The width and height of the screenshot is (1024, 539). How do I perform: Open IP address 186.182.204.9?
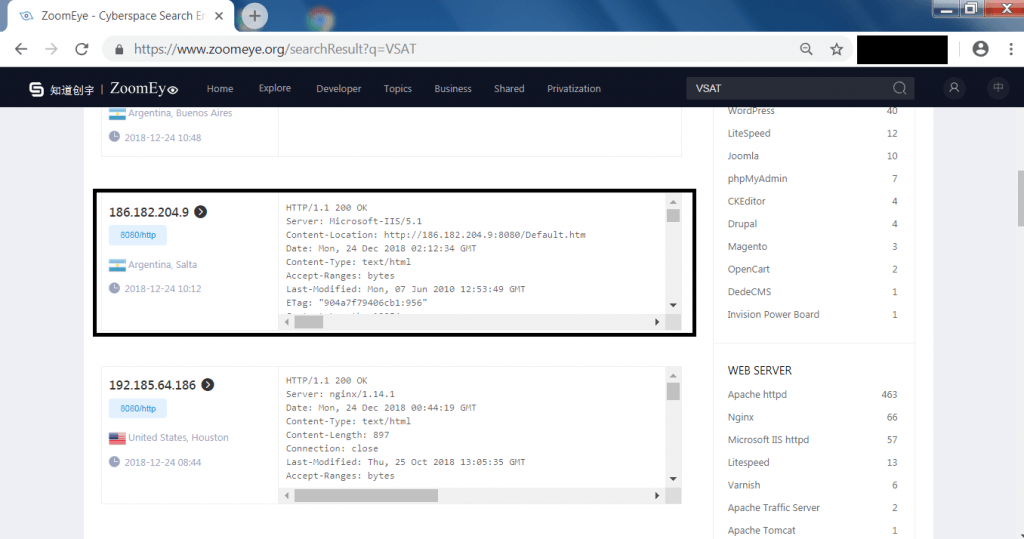pos(149,212)
